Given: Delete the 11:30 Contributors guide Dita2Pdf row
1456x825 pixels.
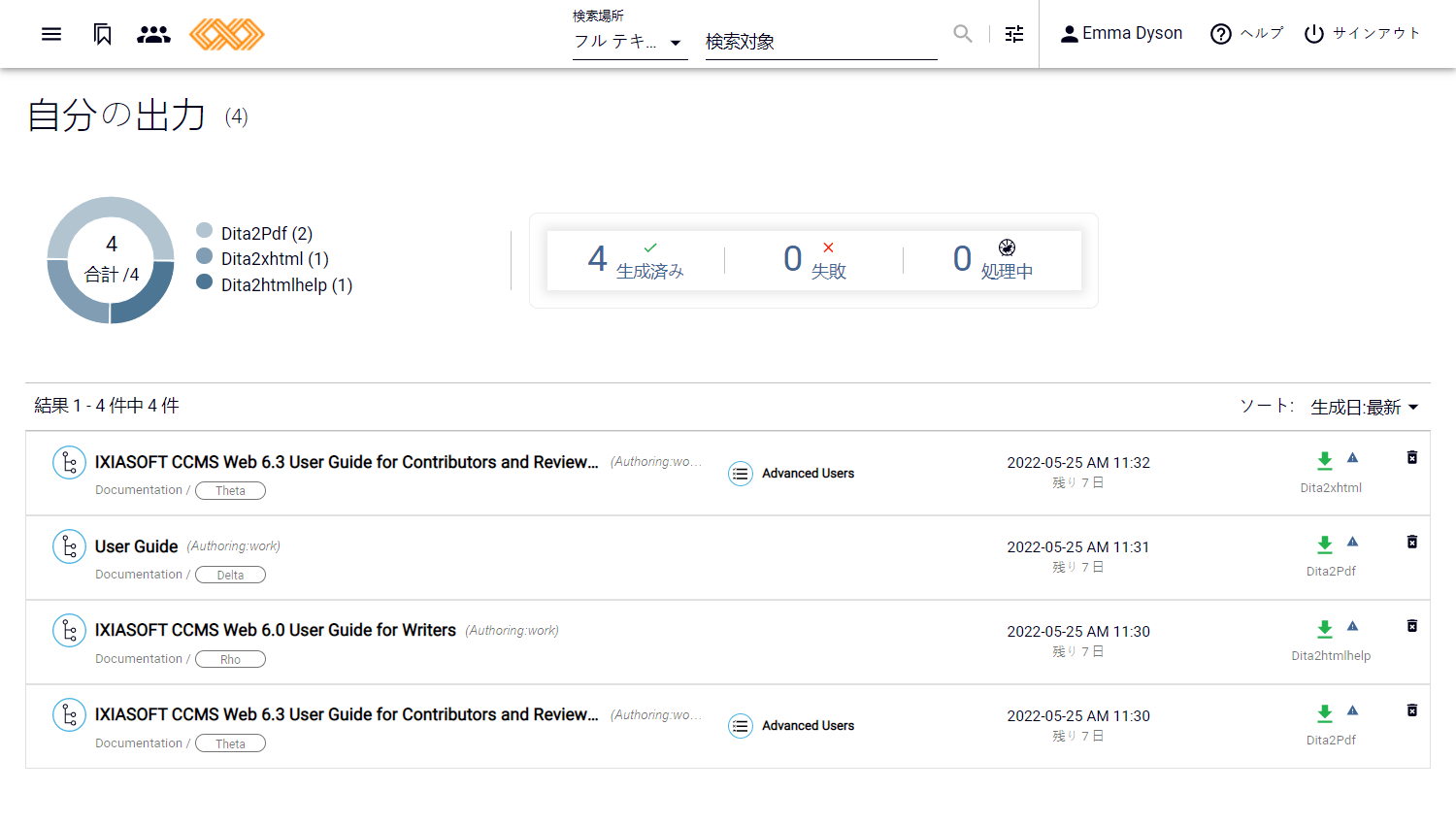Looking at the screenshot, I should [1412, 710].
